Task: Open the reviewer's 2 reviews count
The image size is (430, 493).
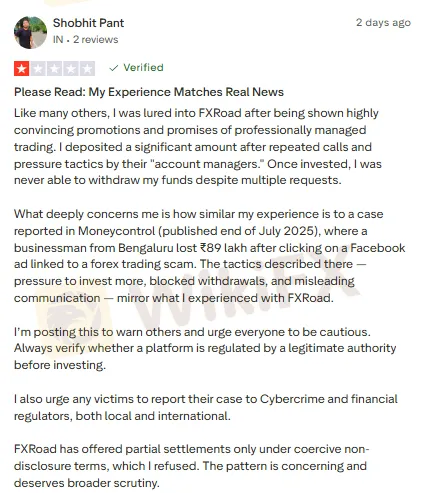Action: click(x=96, y=40)
